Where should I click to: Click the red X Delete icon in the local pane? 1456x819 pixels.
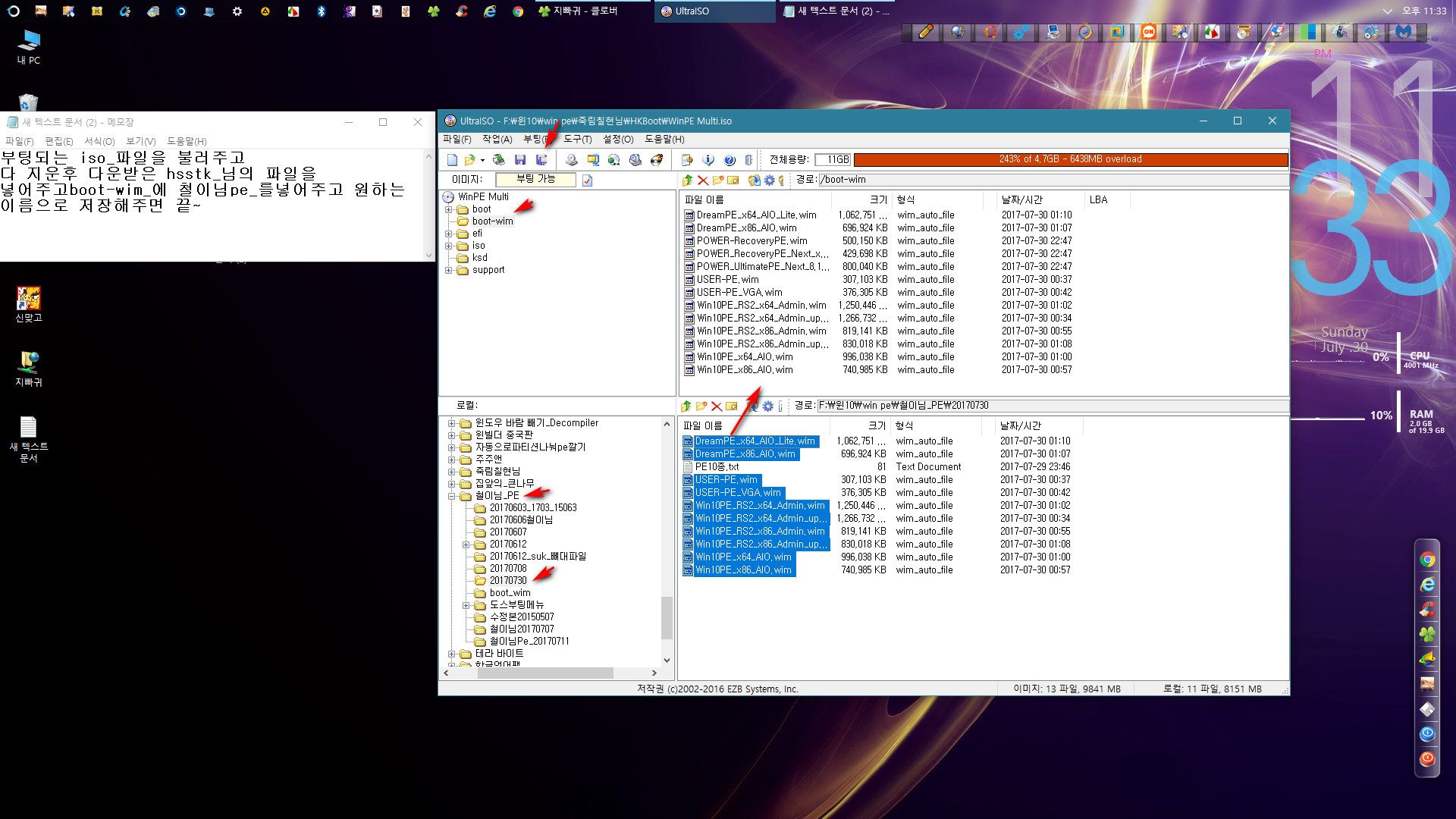[717, 406]
